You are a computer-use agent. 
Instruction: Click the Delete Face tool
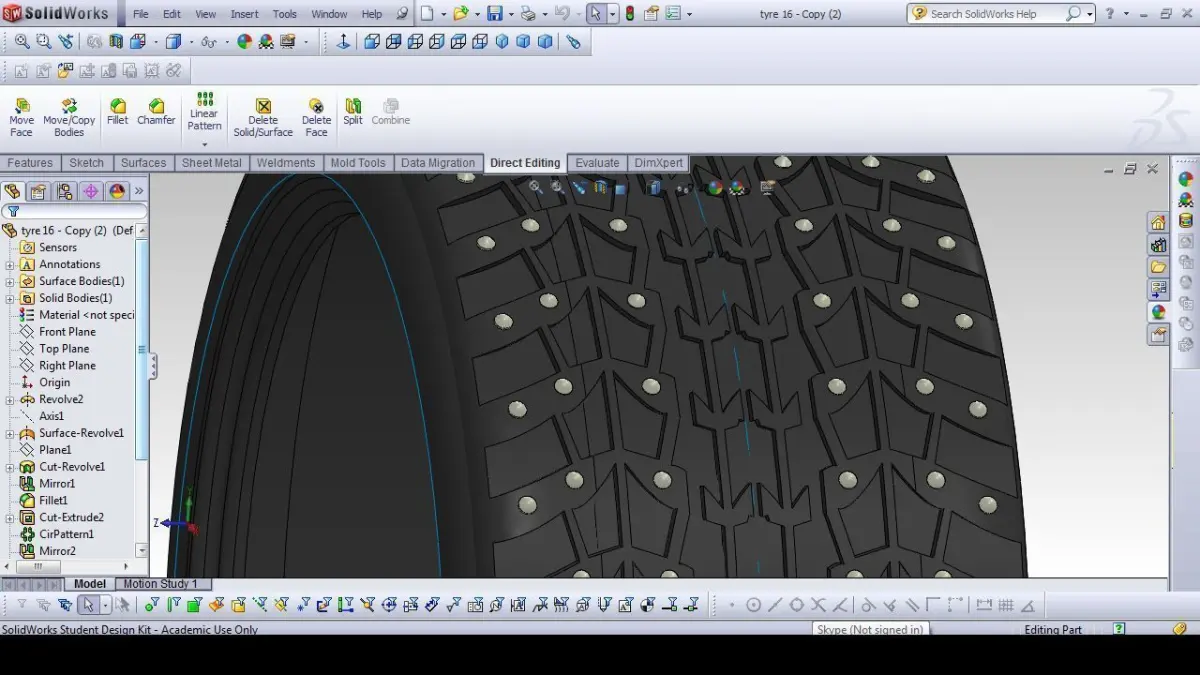[x=316, y=118]
